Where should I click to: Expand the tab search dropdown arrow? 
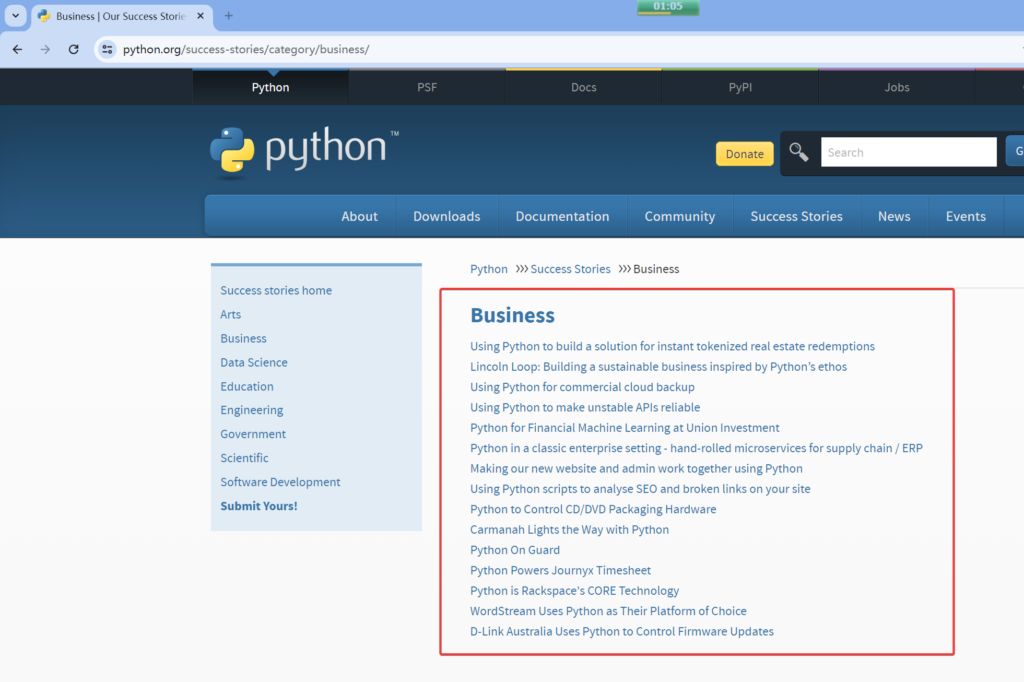click(15, 16)
